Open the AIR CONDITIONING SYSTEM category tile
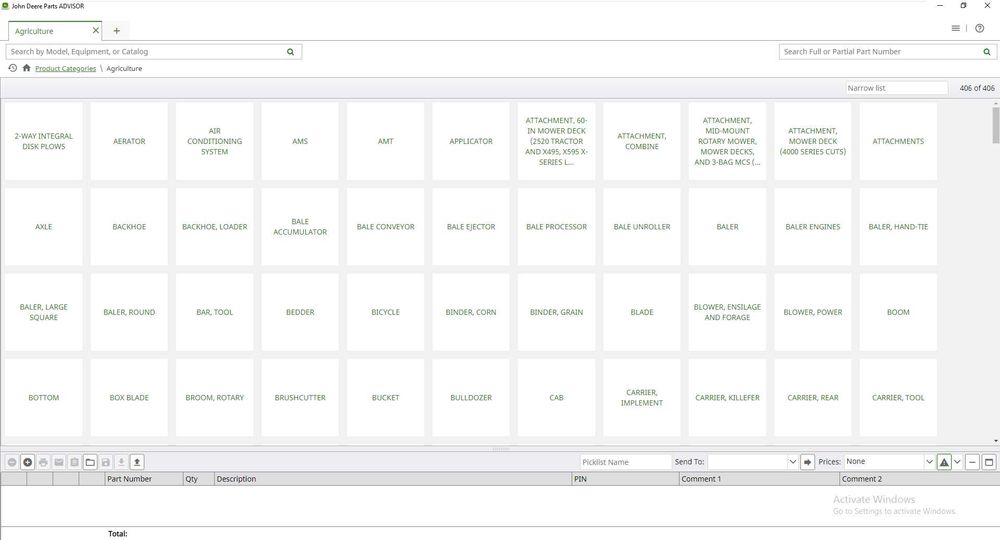The height and width of the screenshot is (540, 1000). pyautogui.click(x=214, y=141)
